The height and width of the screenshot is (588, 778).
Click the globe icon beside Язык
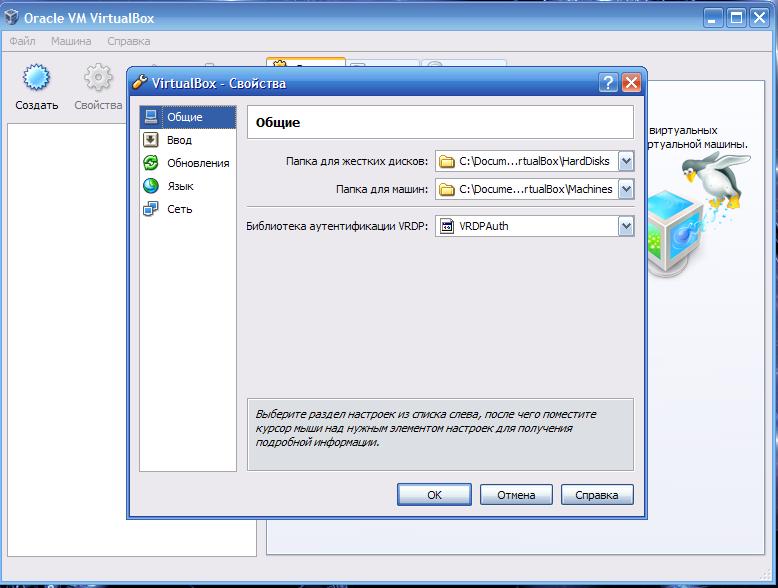pyautogui.click(x=151, y=186)
